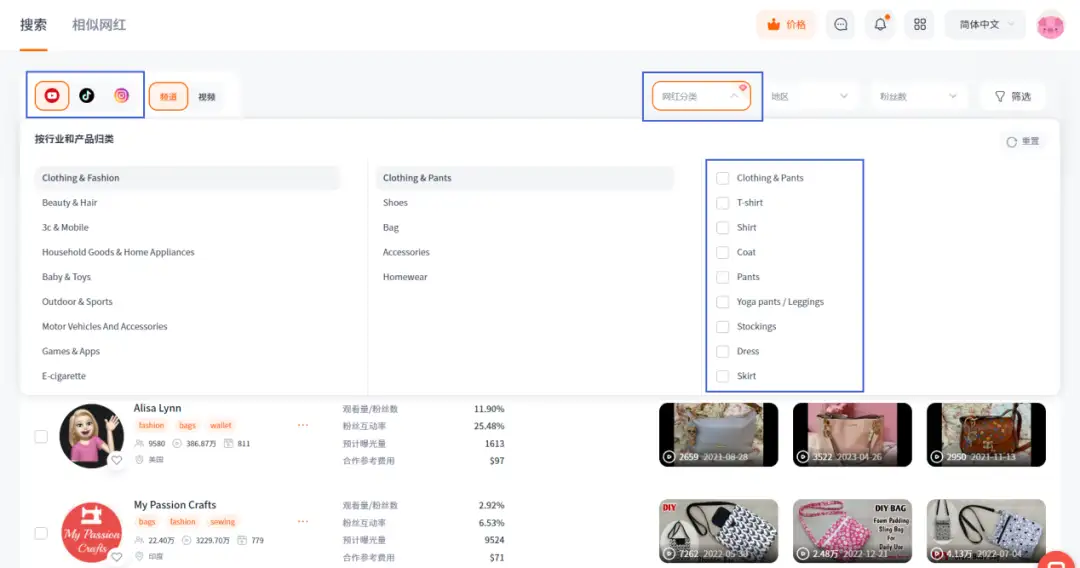Select the YouTube platform icon

click(52, 96)
